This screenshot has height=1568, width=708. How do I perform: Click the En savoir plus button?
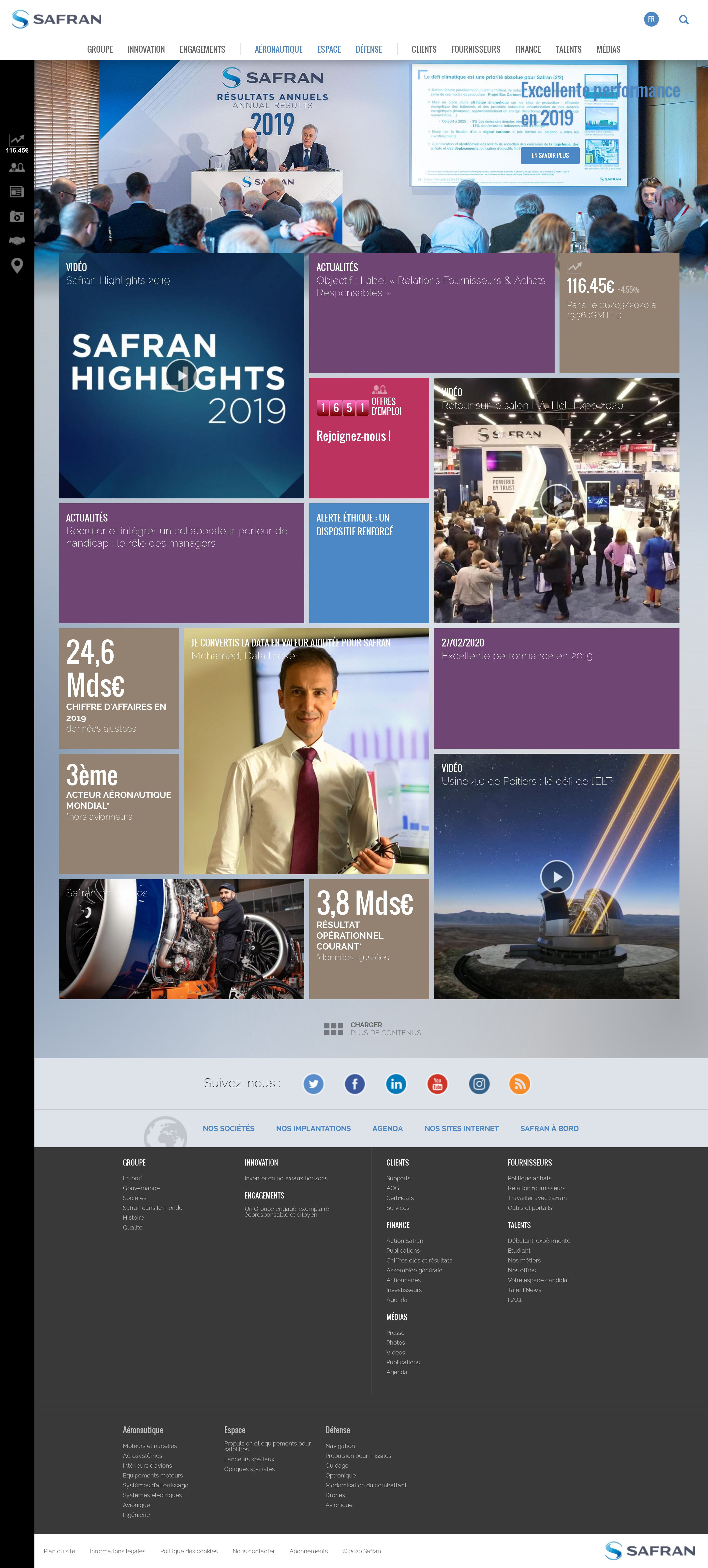(x=550, y=156)
